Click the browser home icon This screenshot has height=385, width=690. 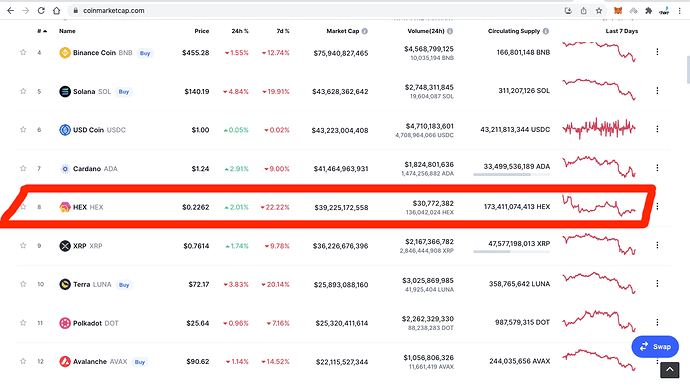pos(56,11)
